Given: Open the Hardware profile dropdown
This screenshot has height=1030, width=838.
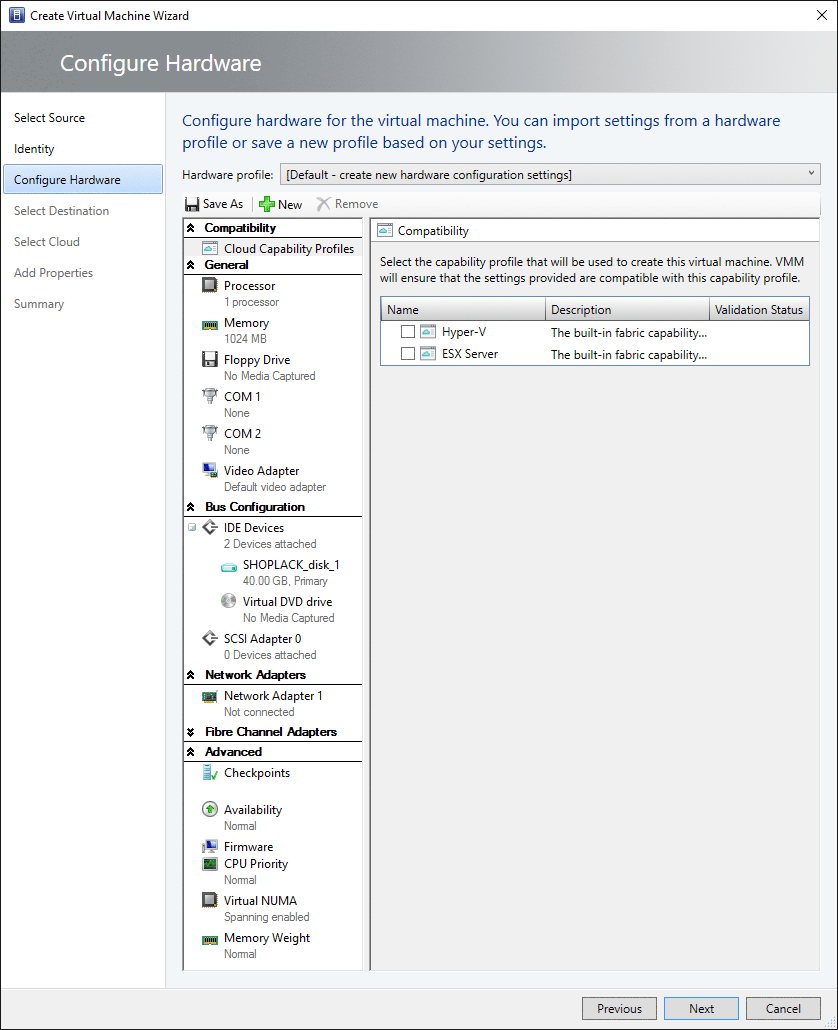Looking at the screenshot, I should tap(550, 175).
